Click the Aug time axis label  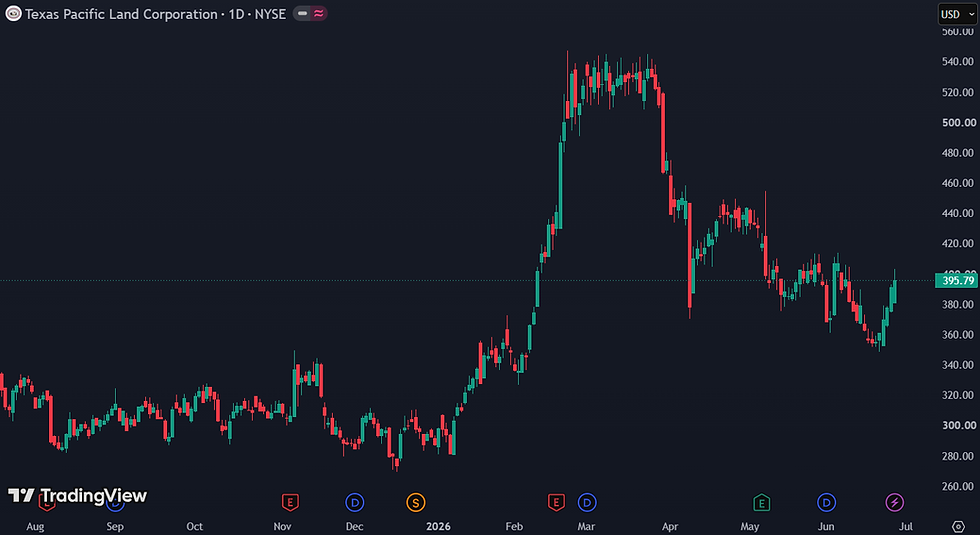pyautogui.click(x=35, y=527)
